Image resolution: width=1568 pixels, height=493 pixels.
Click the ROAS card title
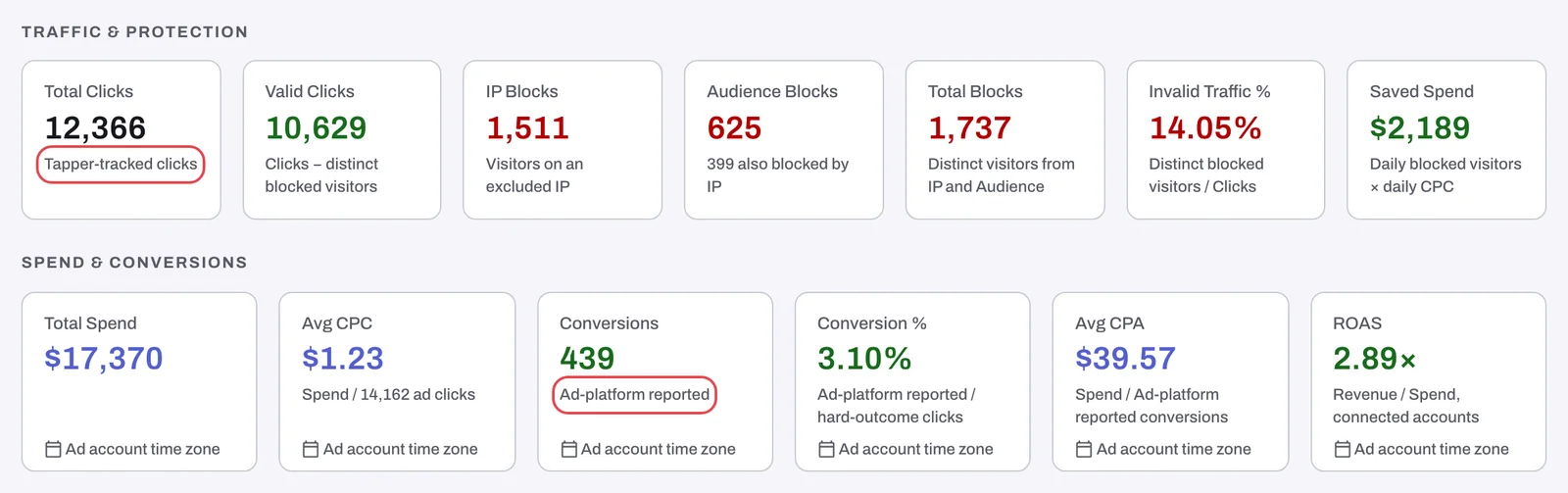pos(1357,323)
